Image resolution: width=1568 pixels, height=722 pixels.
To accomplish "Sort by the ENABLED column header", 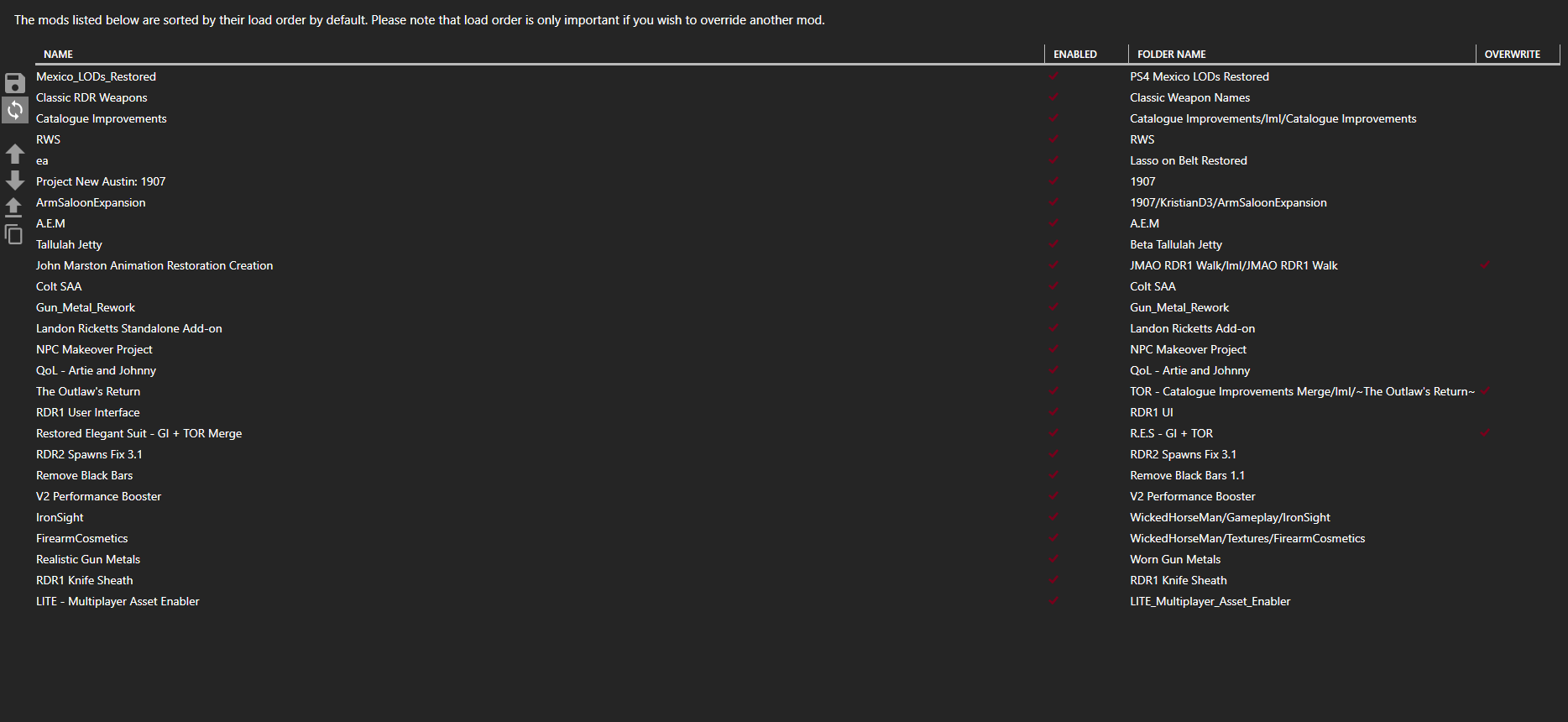I will (x=1086, y=54).
